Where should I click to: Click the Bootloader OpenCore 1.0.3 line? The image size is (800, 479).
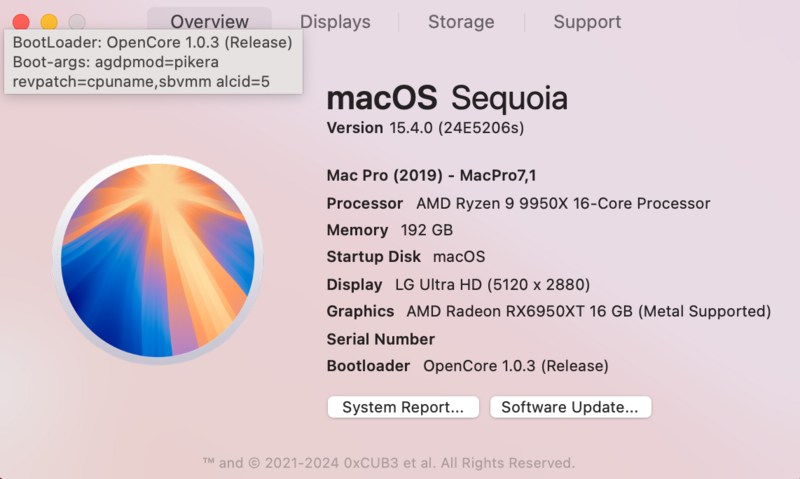[467, 366]
